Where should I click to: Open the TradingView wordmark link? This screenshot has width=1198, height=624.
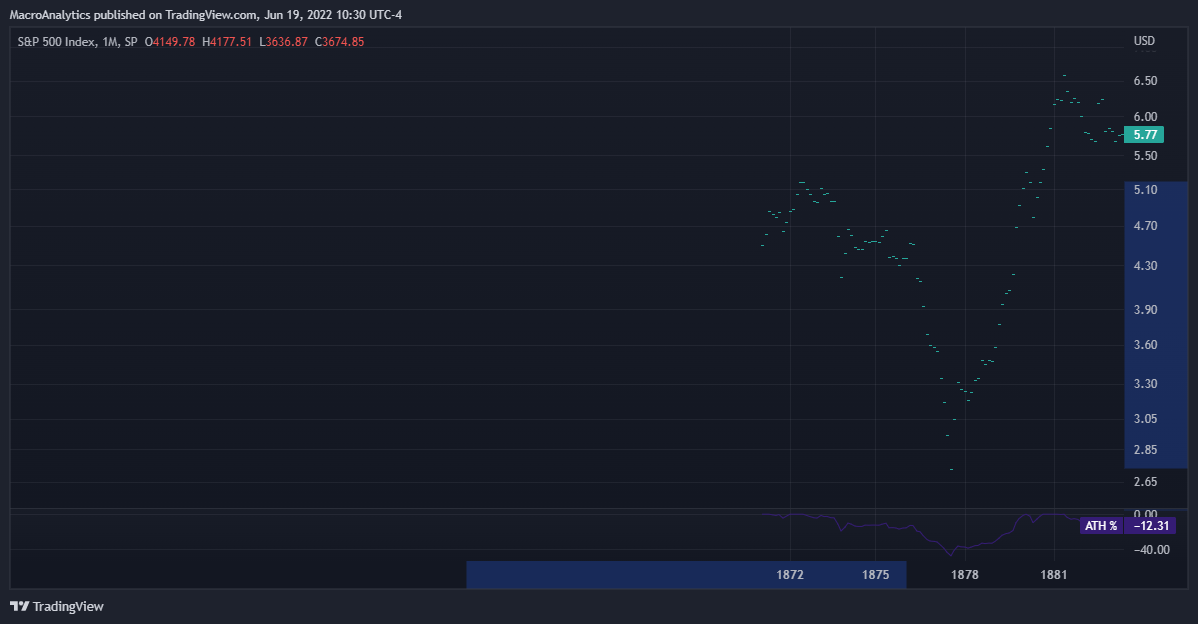68,606
